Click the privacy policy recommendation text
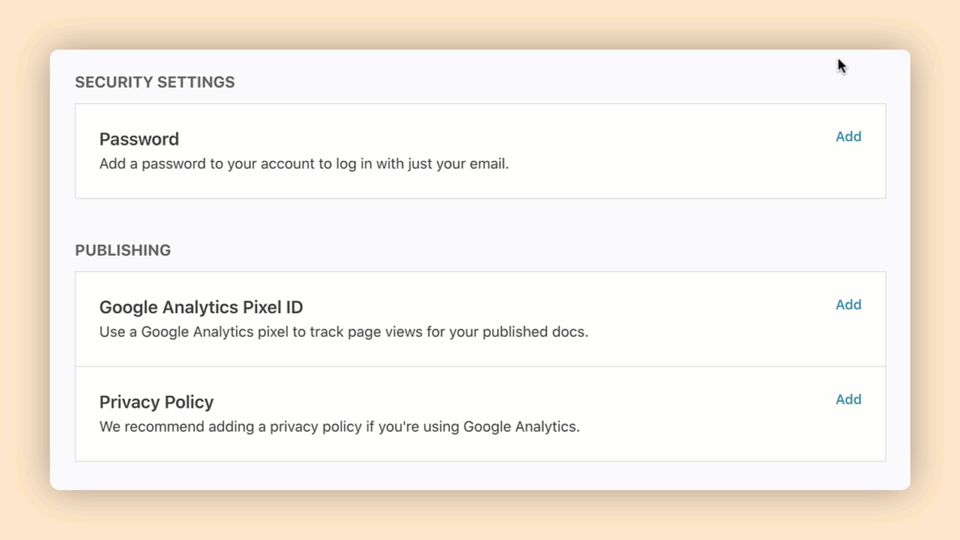Screen dimensions: 960x540 pyautogui.click(x=339, y=426)
